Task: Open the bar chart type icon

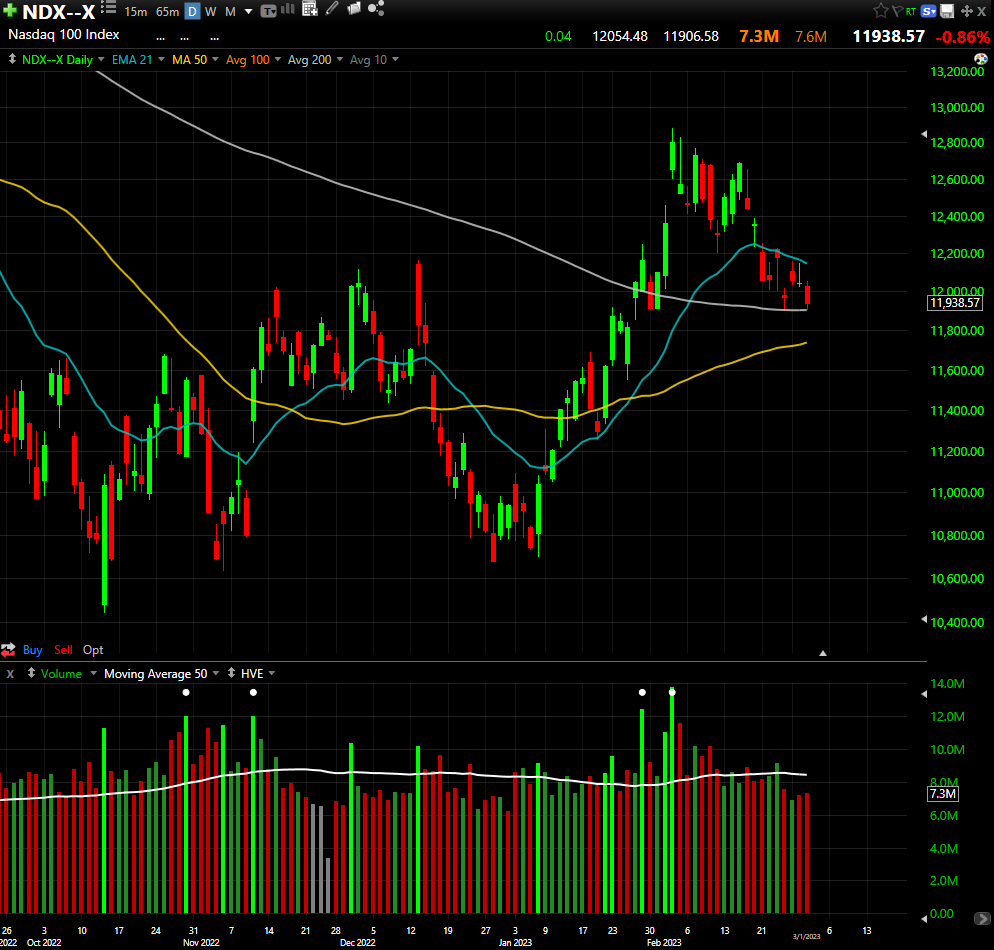Action: [x=288, y=9]
